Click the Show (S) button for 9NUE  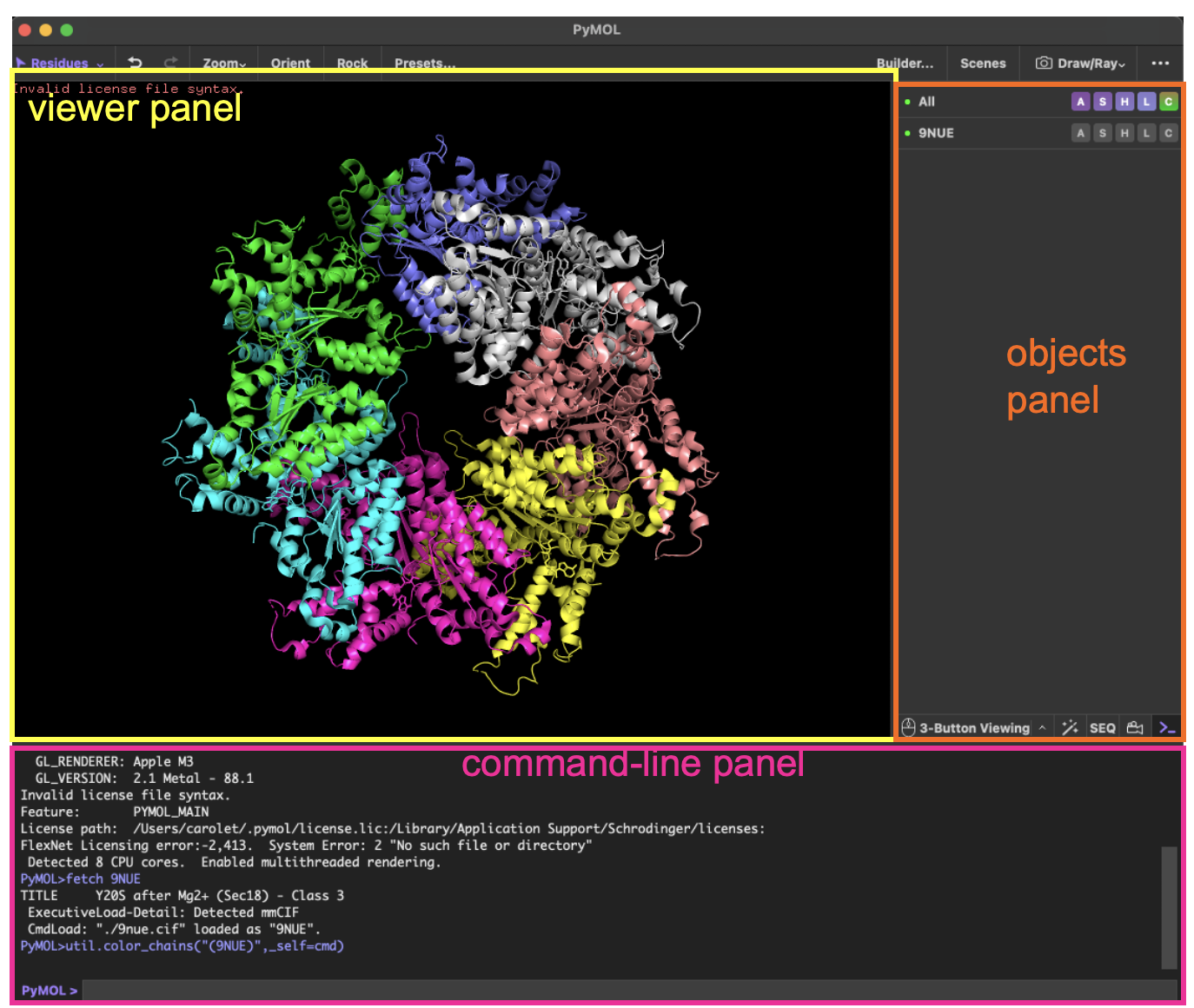[x=1103, y=133]
